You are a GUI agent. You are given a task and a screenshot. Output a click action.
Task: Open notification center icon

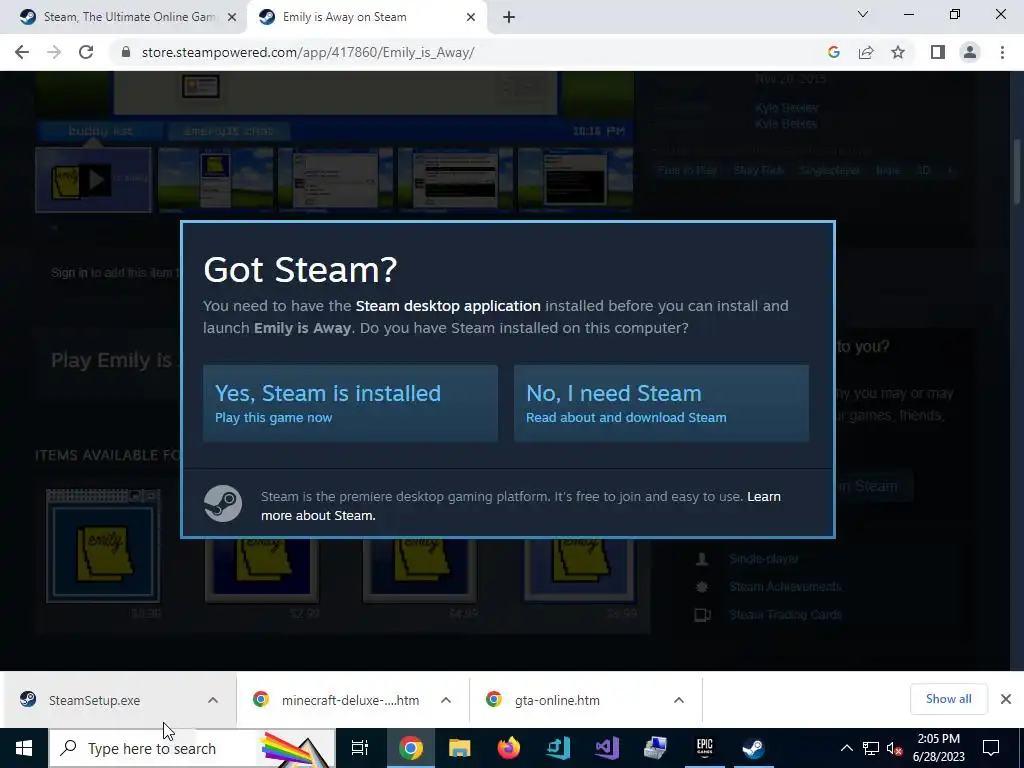991,748
